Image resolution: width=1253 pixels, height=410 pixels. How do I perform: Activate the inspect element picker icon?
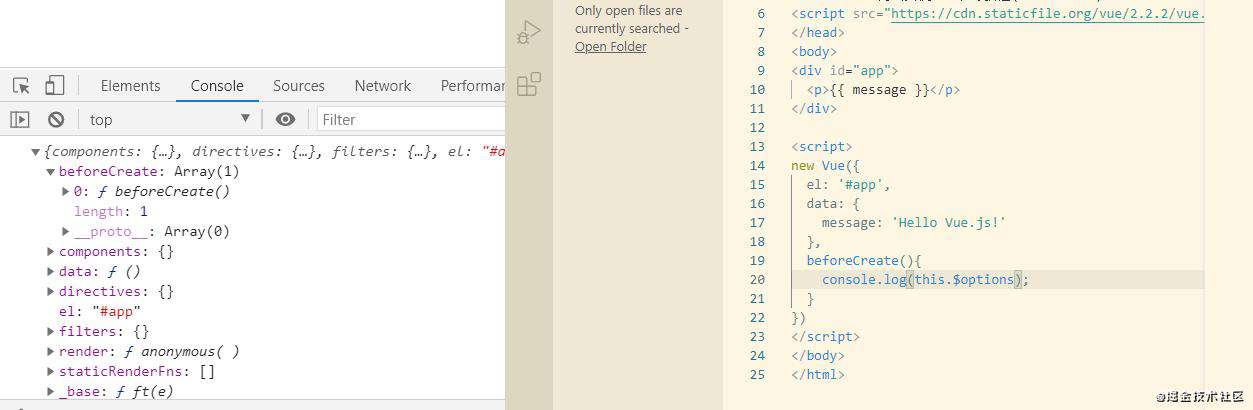coord(21,86)
